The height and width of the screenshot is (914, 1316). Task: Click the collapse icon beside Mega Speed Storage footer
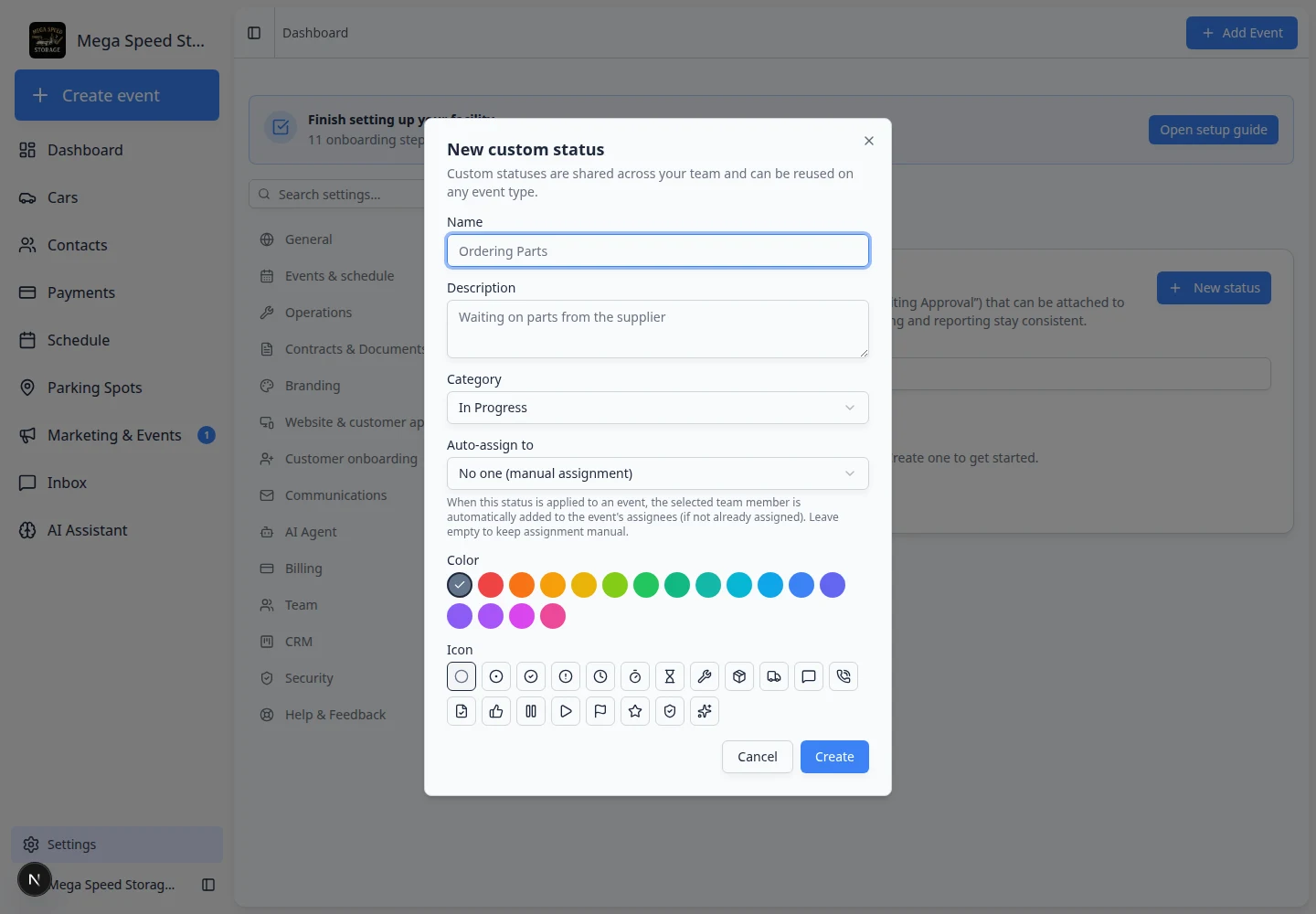click(x=208, y=885)
